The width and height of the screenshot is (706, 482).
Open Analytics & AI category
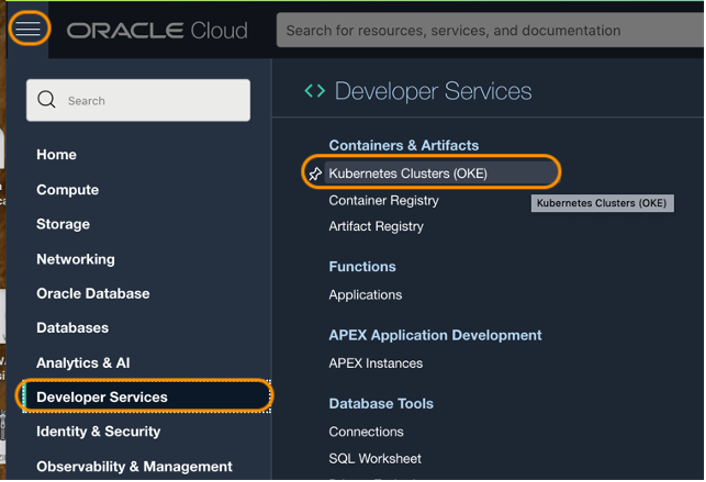(x=83, y=363)
